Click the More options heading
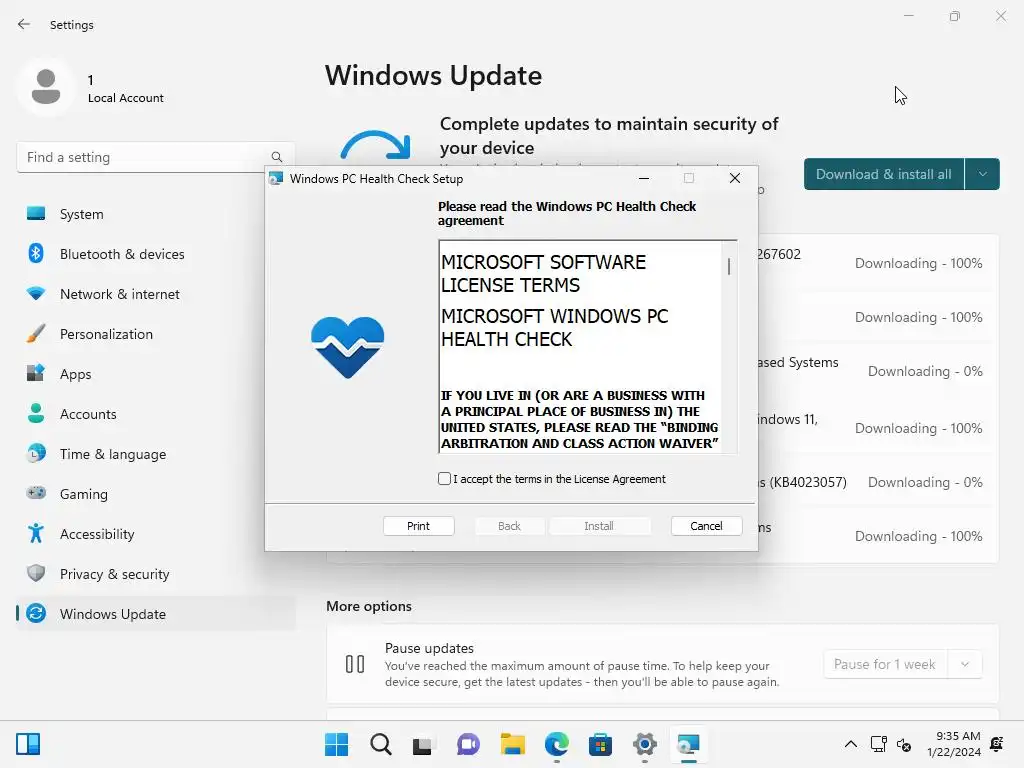1024x768 pixels. (x=369, y=606)
